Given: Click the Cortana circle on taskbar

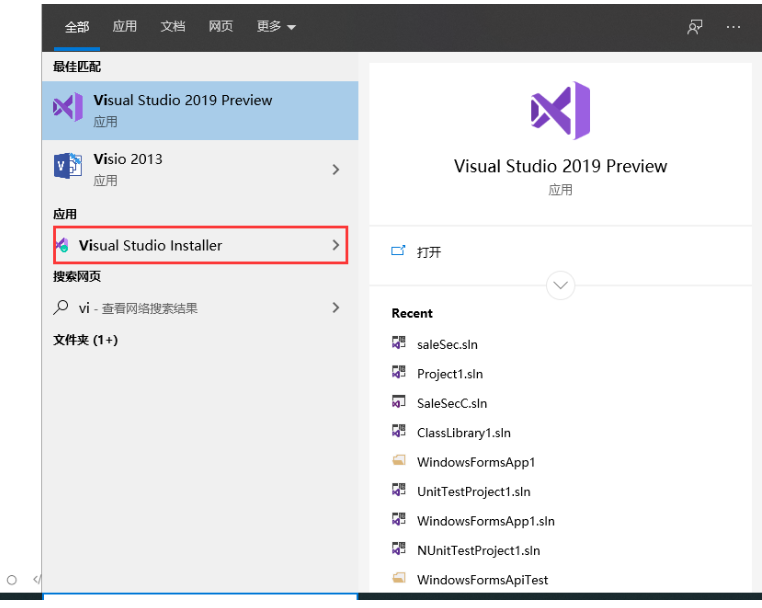Looking at the screenshot, I should click(x=12, y=580).
